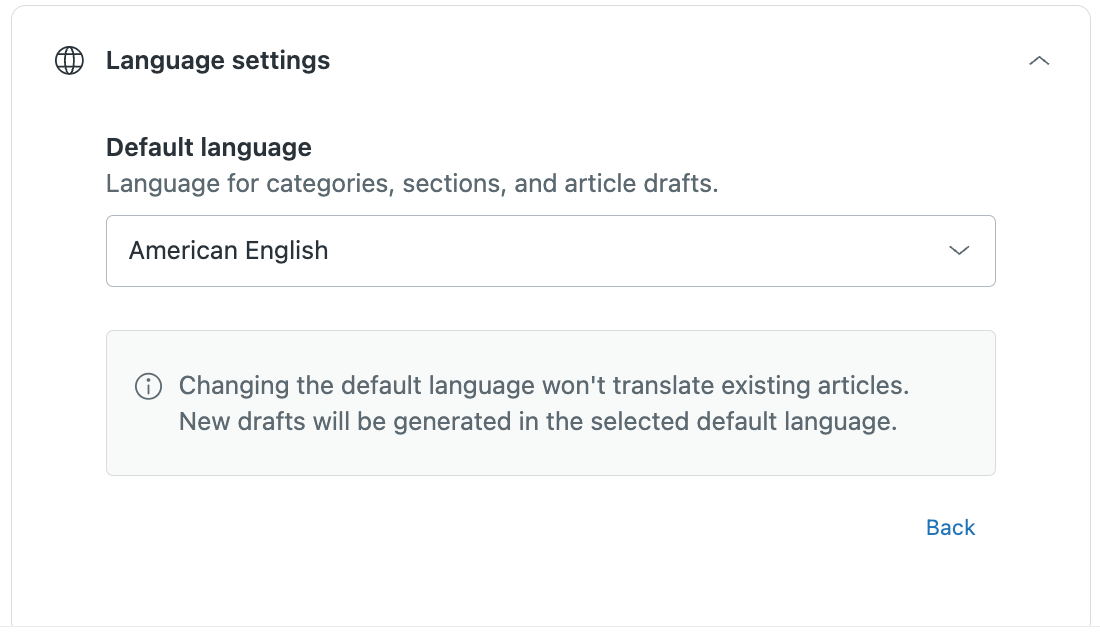Click the globe icon beside Language settings
This screenshot has height=638, width=1100.
[x=69, y=61]
